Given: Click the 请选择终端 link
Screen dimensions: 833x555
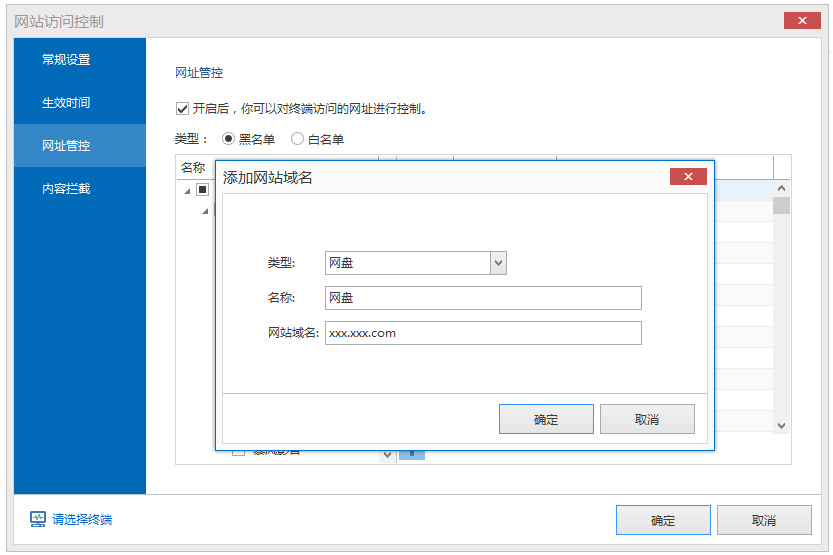Looking at the screenshot, I should (x=82, y=519).
